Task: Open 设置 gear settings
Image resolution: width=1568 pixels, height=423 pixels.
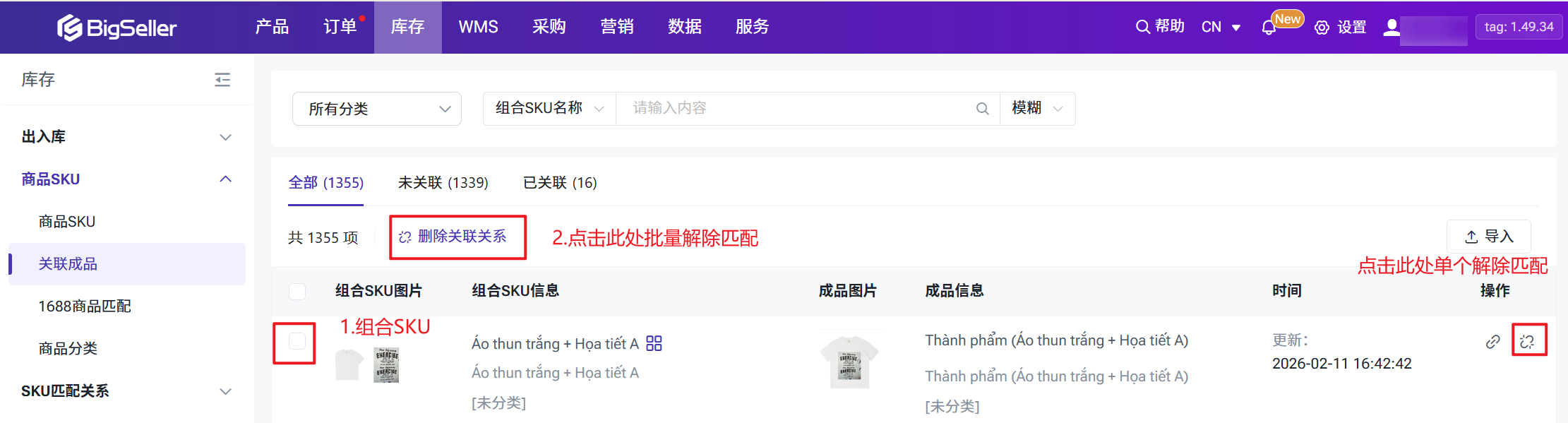Action: pos(1341,28)
